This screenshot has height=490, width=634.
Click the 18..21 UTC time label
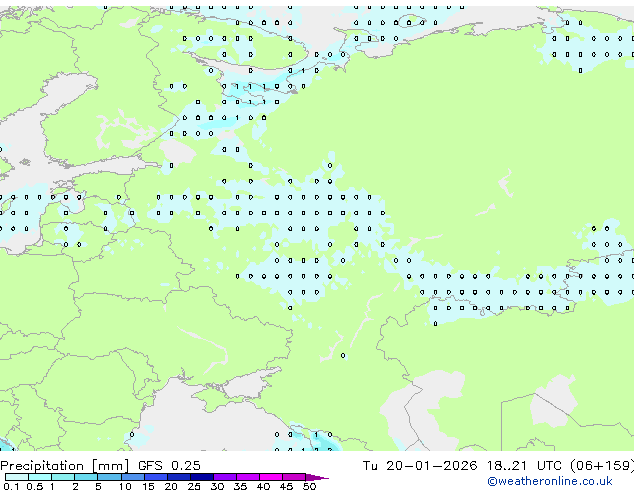(x=524, y=466)
